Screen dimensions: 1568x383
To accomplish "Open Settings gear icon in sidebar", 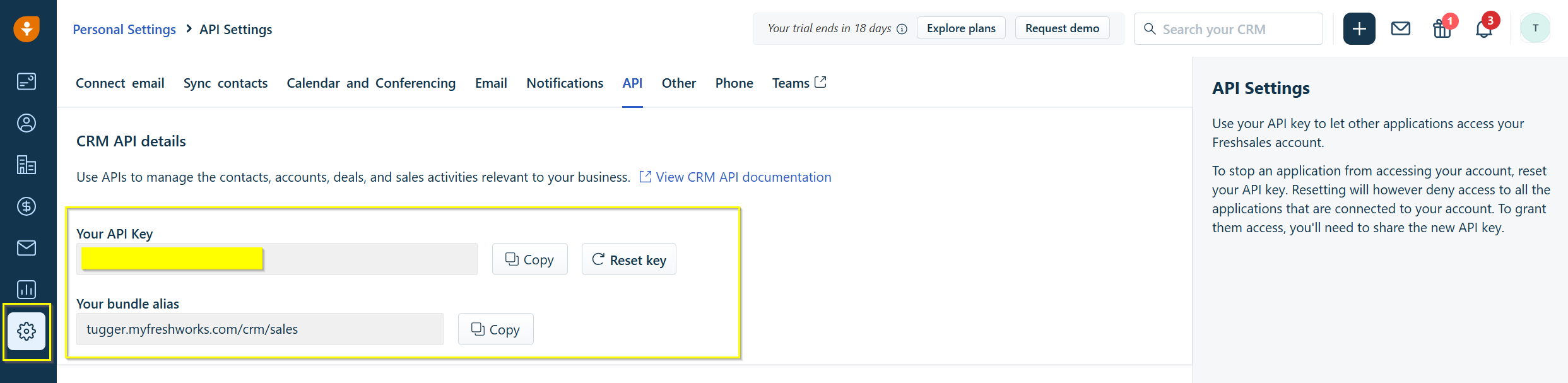I will click(x=27, y=331).
